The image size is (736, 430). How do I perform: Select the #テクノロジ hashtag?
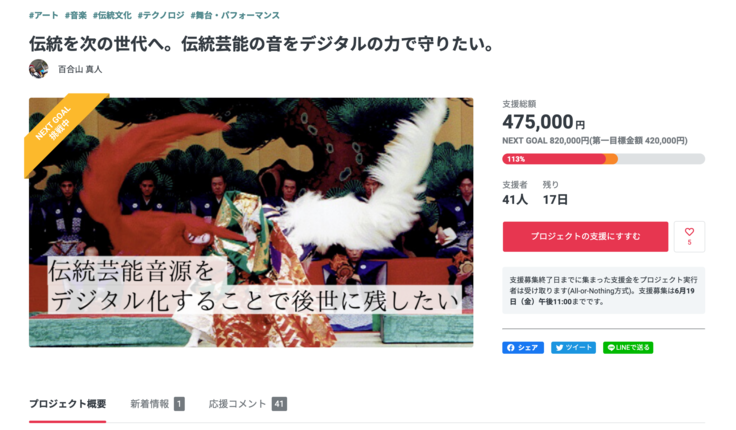click(x=161, y=15)
